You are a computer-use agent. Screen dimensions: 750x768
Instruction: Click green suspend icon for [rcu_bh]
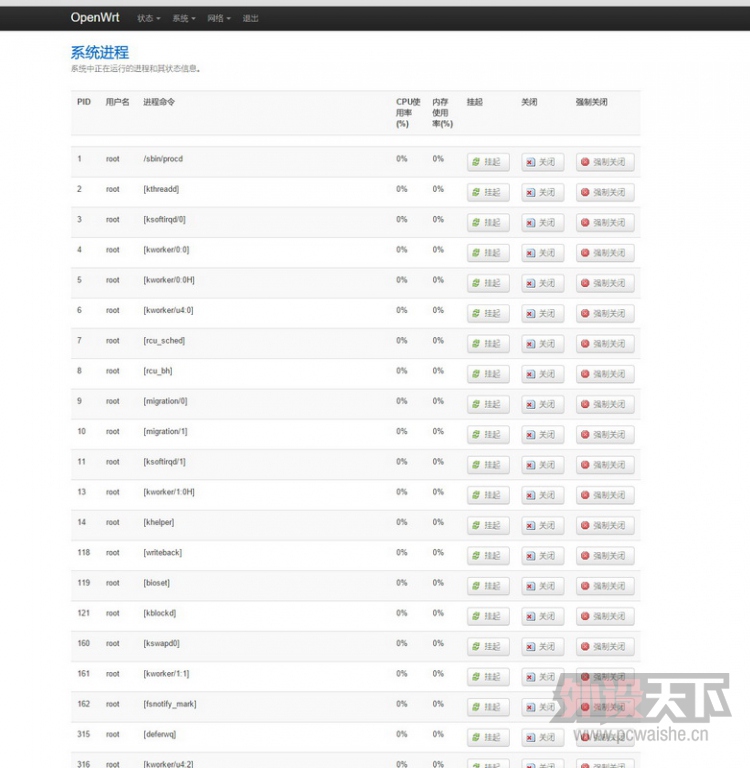(476, 374)
